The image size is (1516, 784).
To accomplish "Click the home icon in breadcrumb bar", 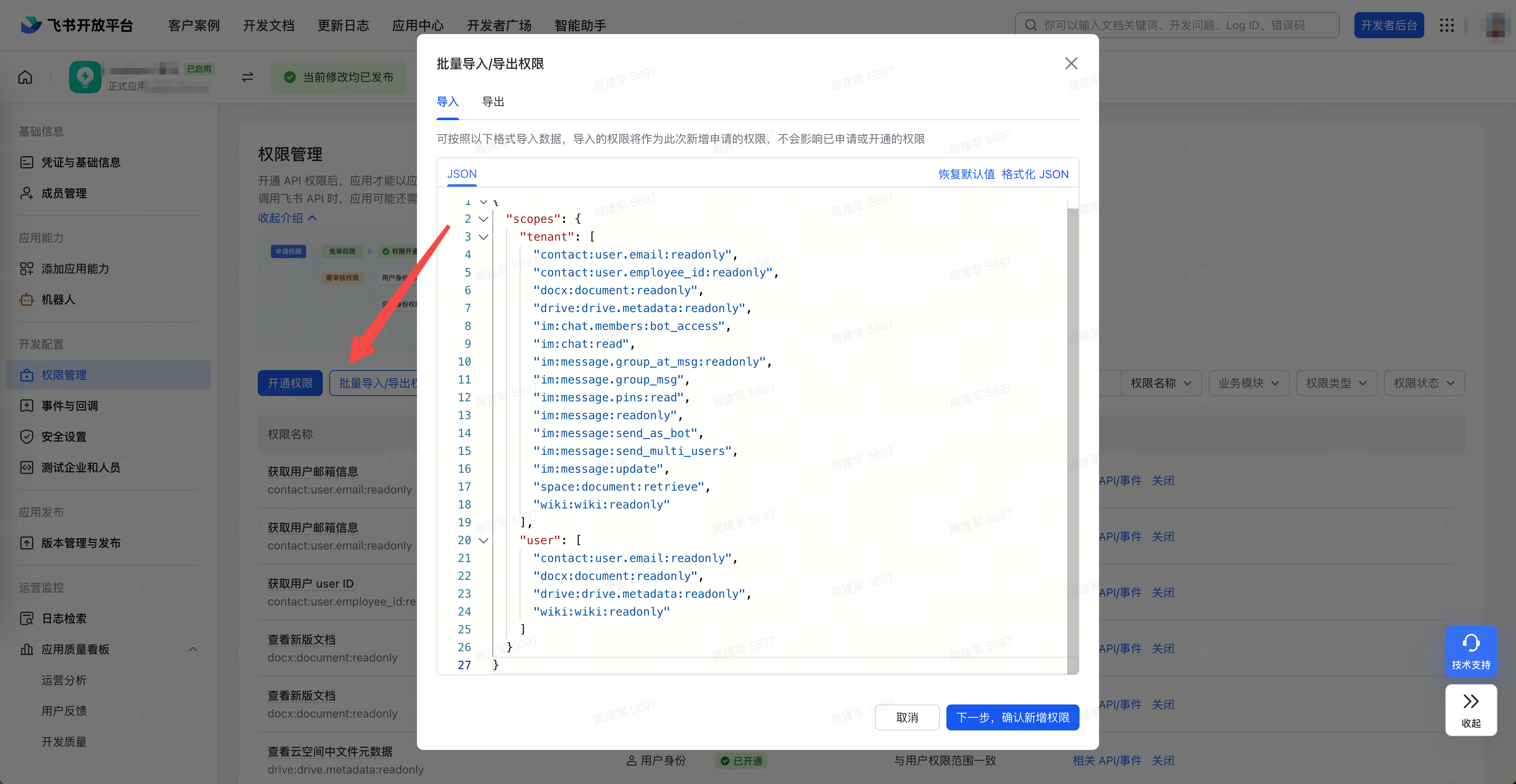I will pyautogui.click(x=25, y=77).
